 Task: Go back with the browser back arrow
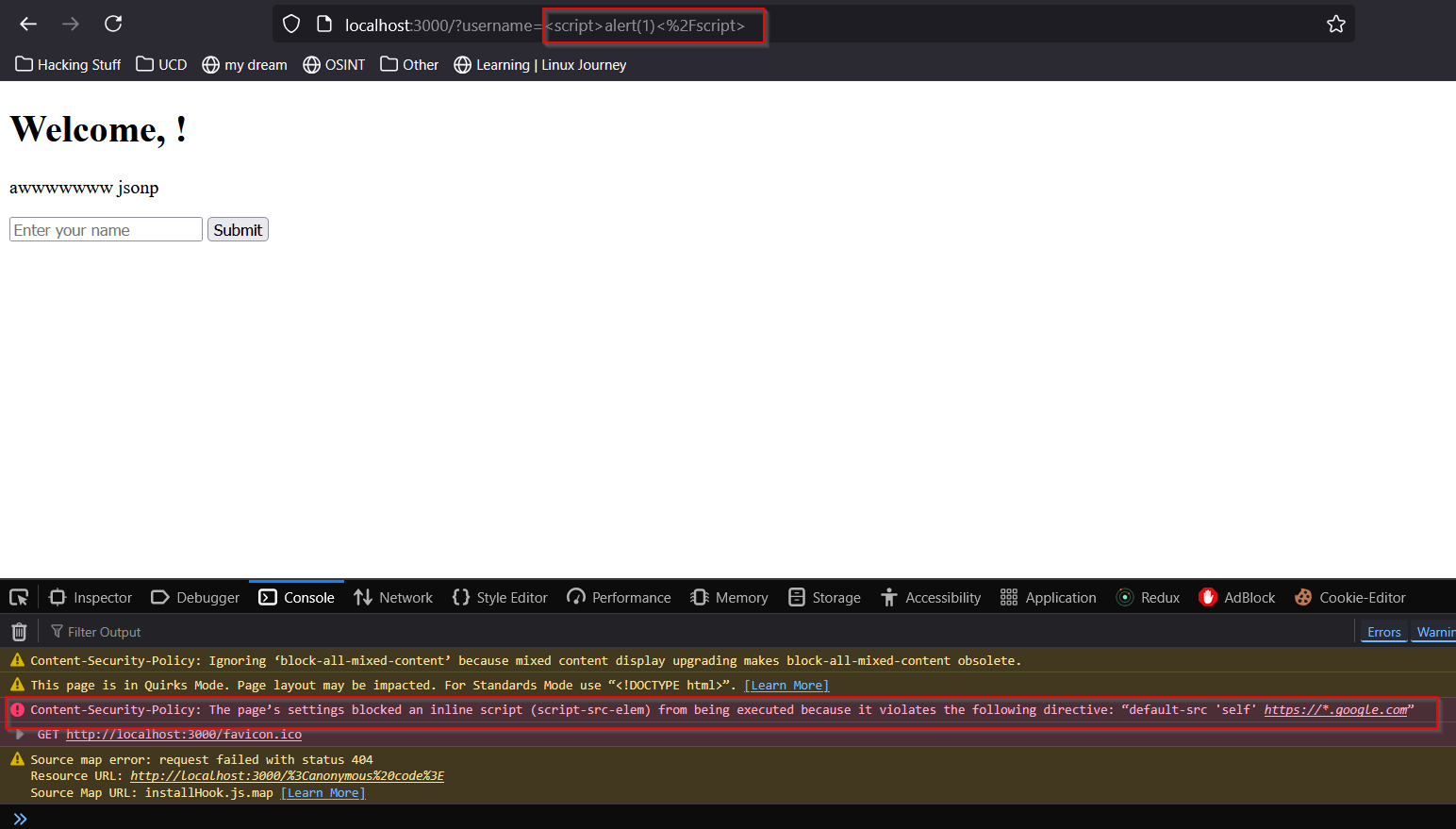click(28, 24)
